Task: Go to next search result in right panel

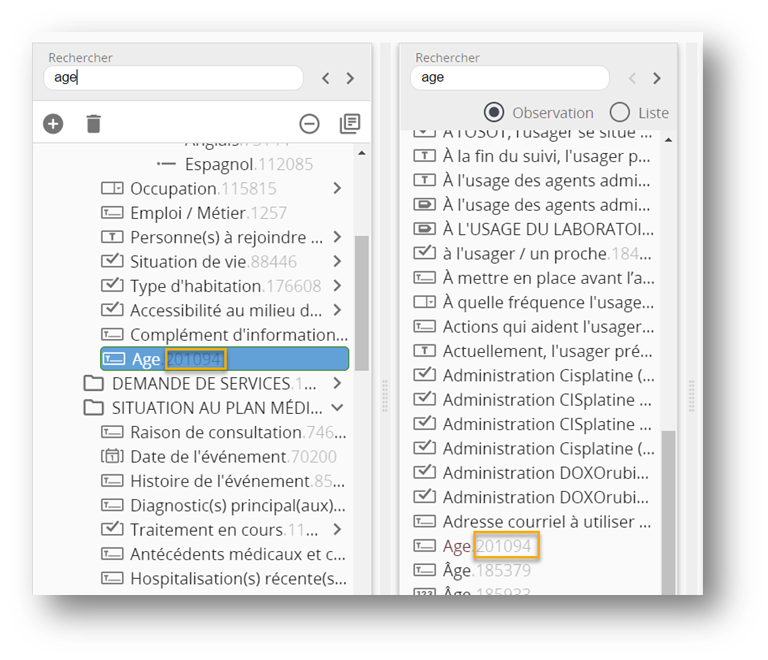Action: (x=656, y=78)
